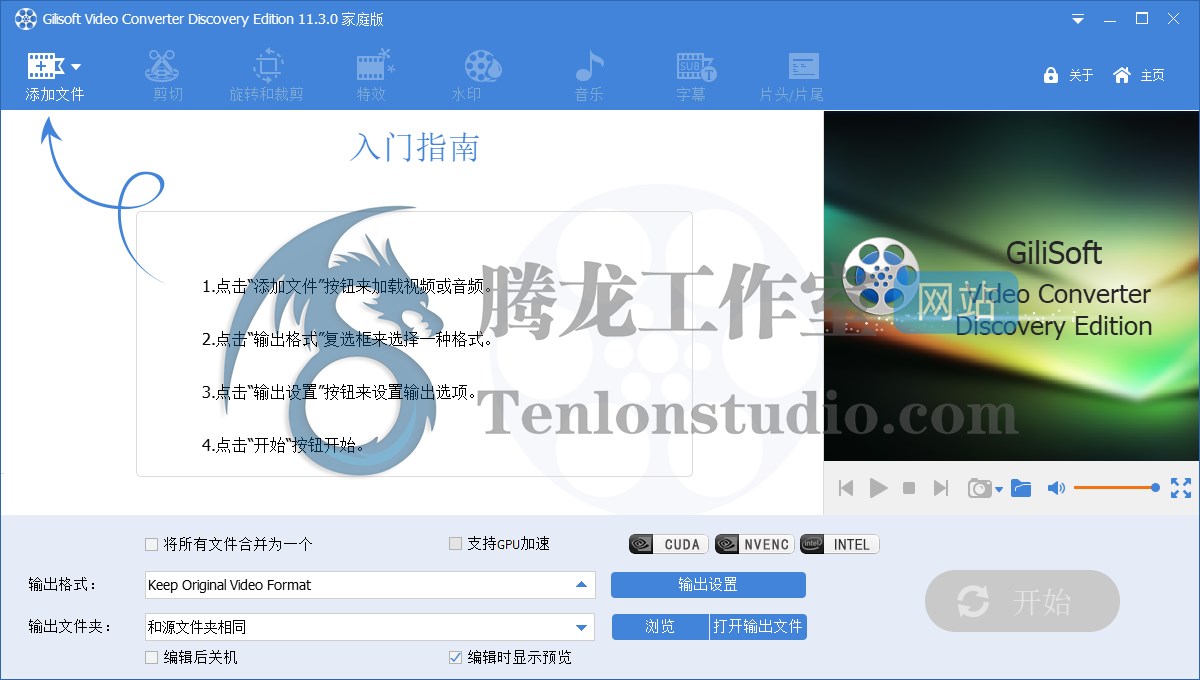
Task: Click the Add File (添加文件) icon
Action: [45, 66]
